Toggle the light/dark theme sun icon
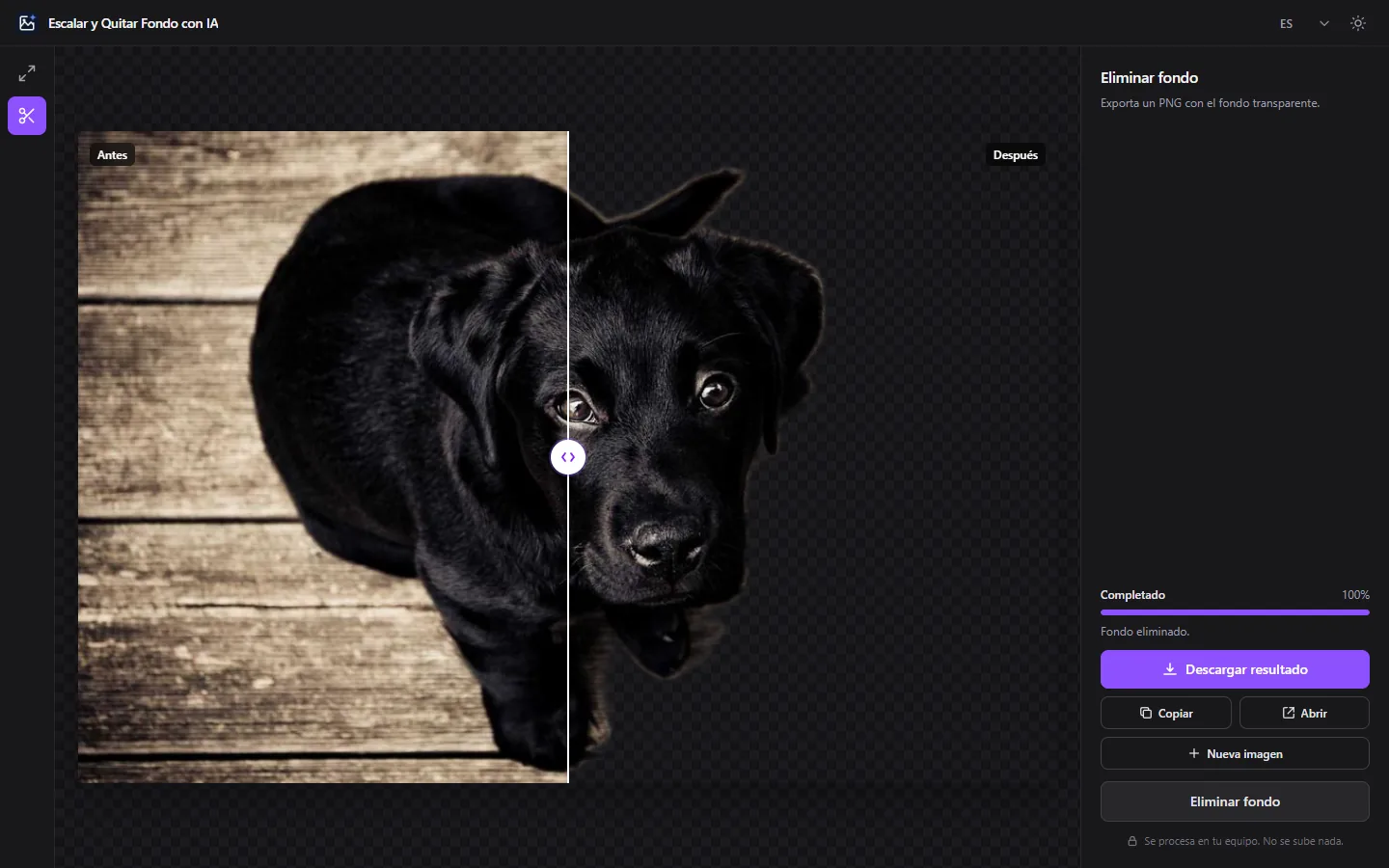Screen dimensions: 1389x868 click(1358, 23)
